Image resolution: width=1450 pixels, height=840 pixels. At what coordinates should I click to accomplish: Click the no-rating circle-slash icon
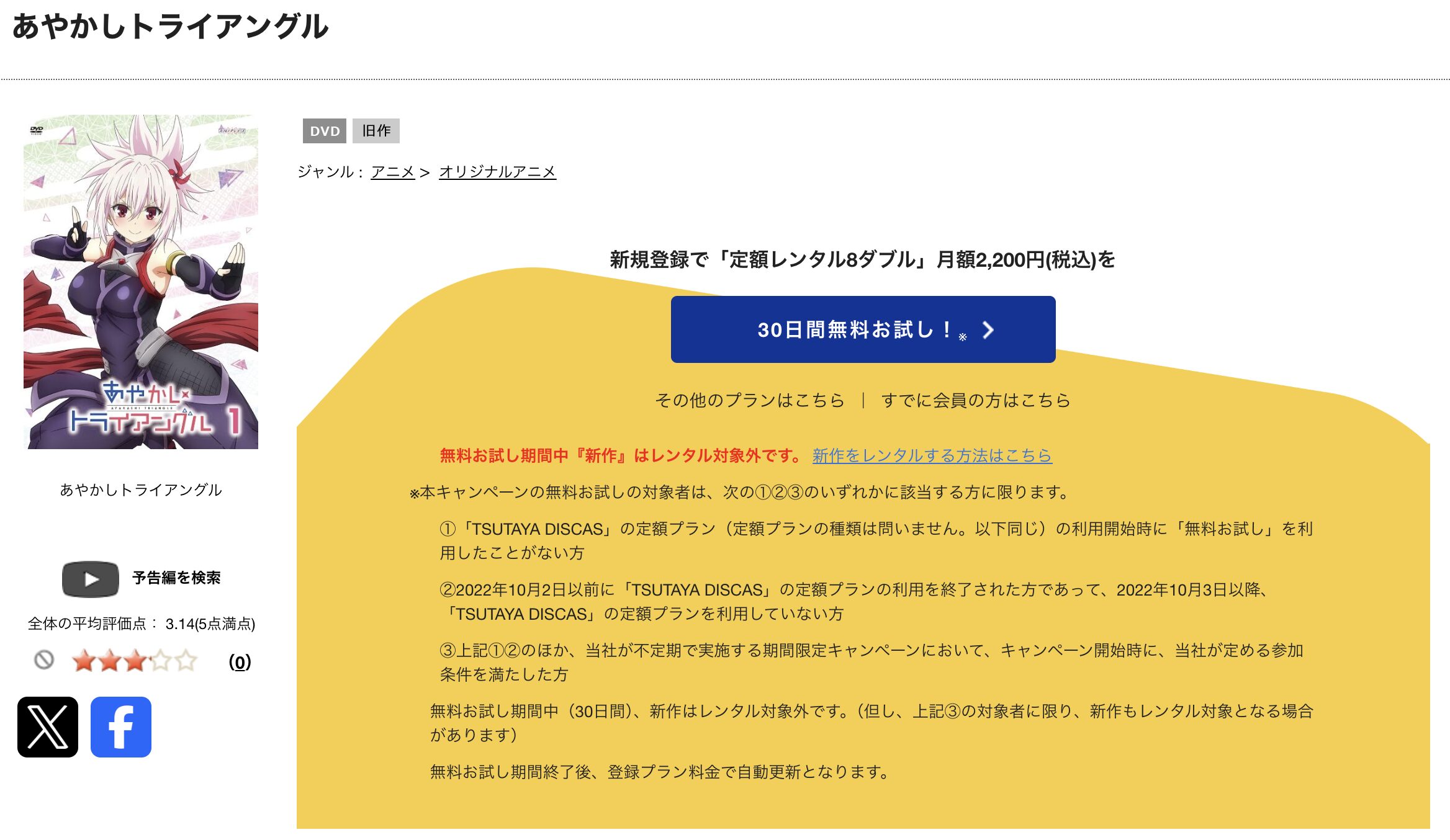(44, 659)
